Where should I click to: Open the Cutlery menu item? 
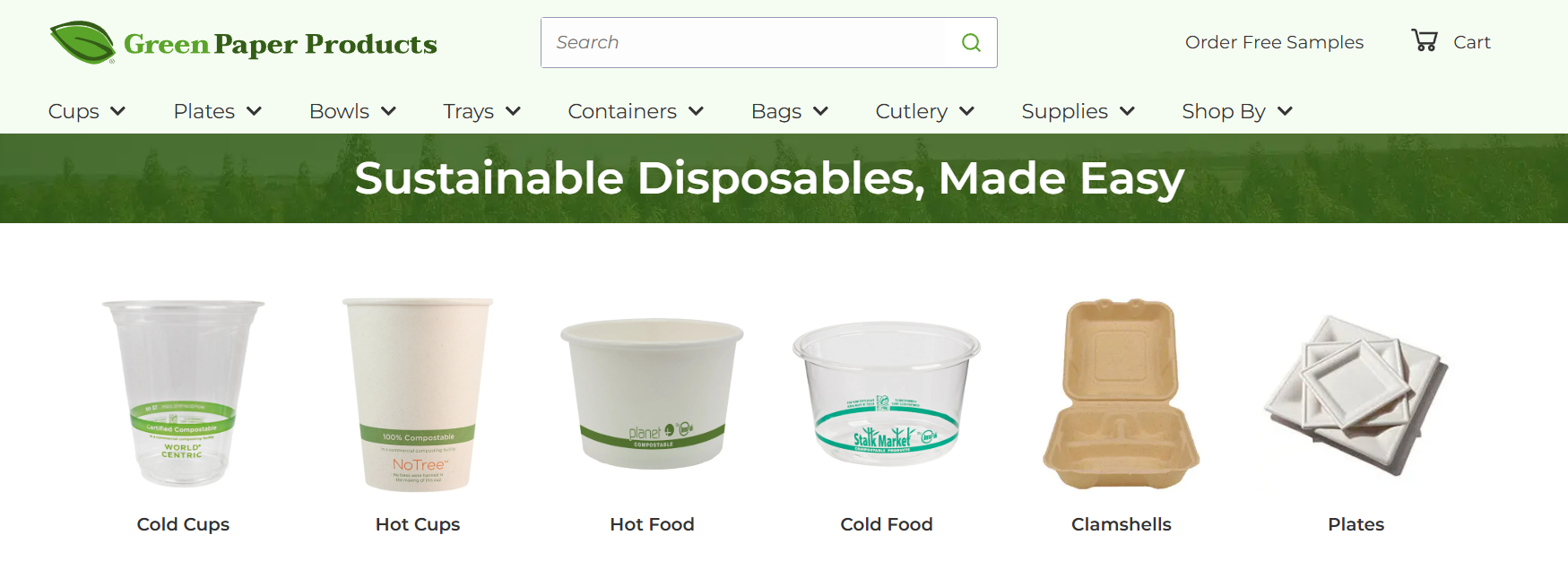[x=924, y=111]
